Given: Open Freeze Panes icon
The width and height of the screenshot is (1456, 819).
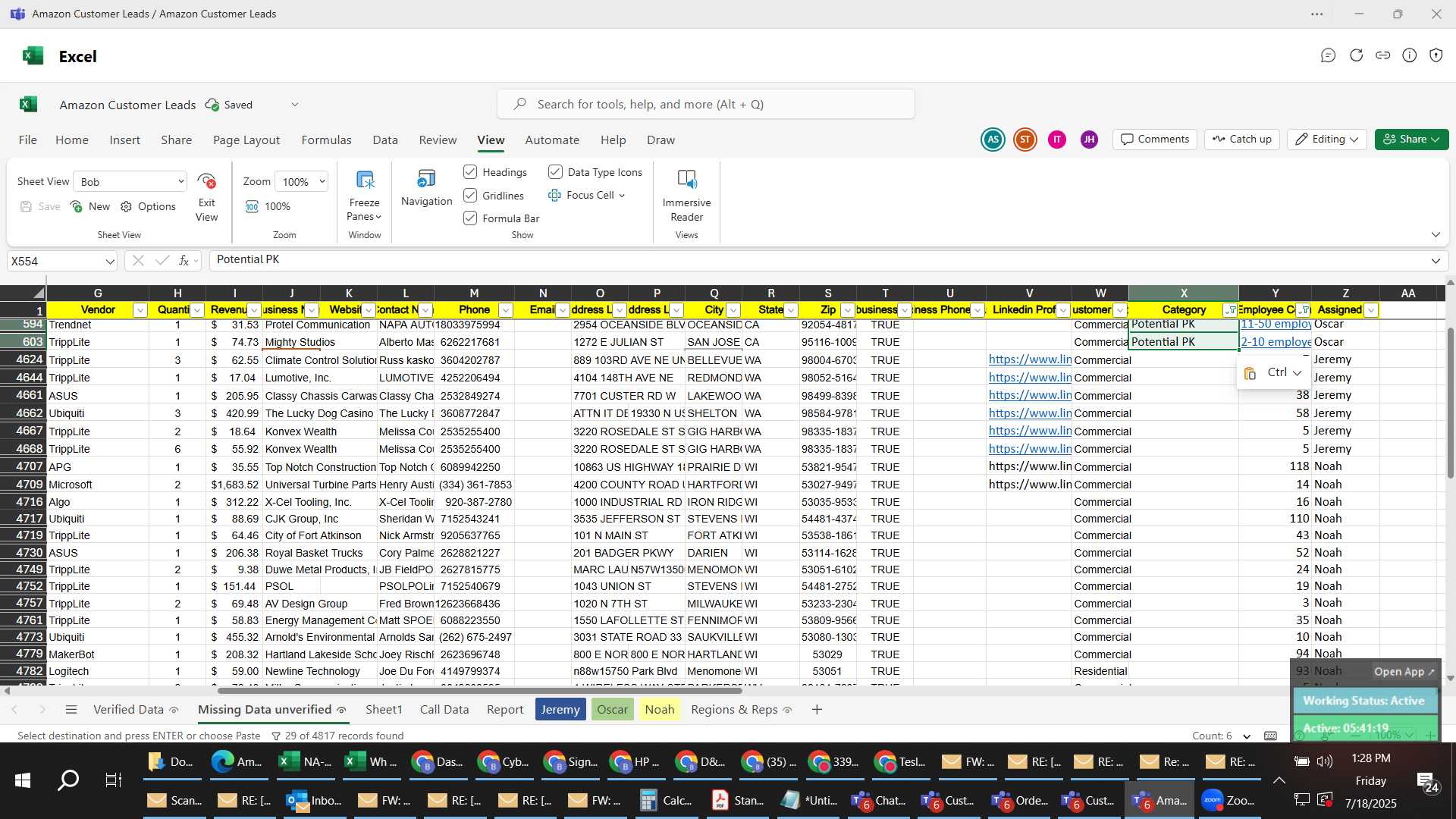Looking at the screenshot, I should [365, 180].
